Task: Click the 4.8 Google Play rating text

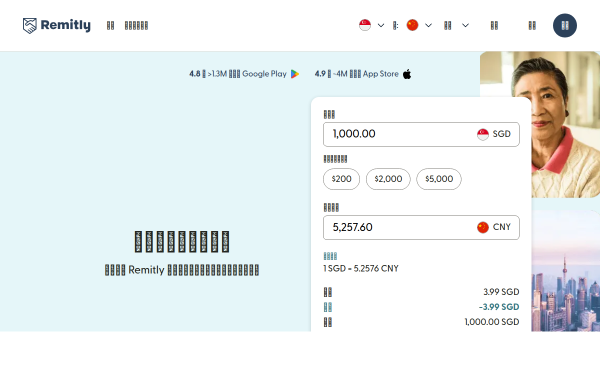Action: tap(238, 74)
